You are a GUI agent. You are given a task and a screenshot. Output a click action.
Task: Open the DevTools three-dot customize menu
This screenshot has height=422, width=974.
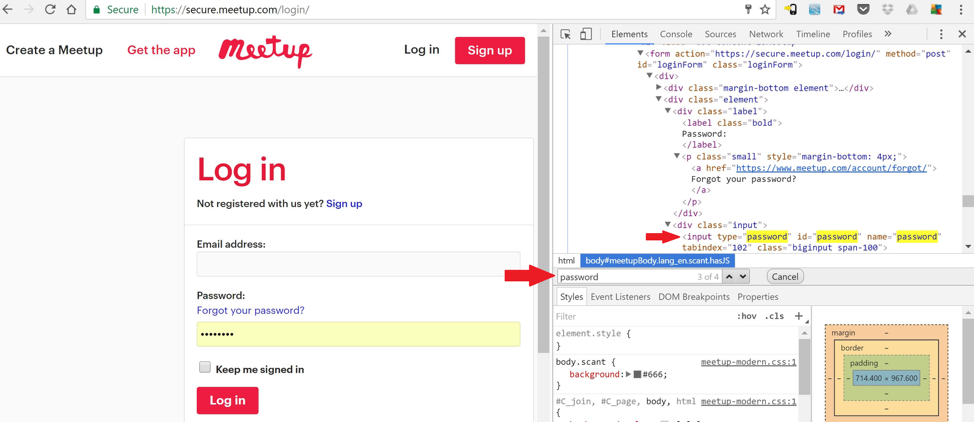[942, 34]
